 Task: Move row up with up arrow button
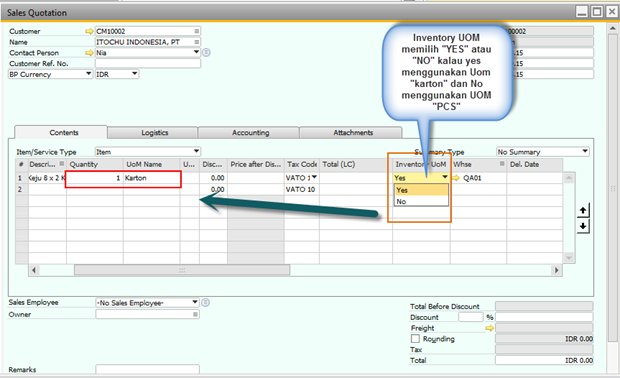coord(583,210)
